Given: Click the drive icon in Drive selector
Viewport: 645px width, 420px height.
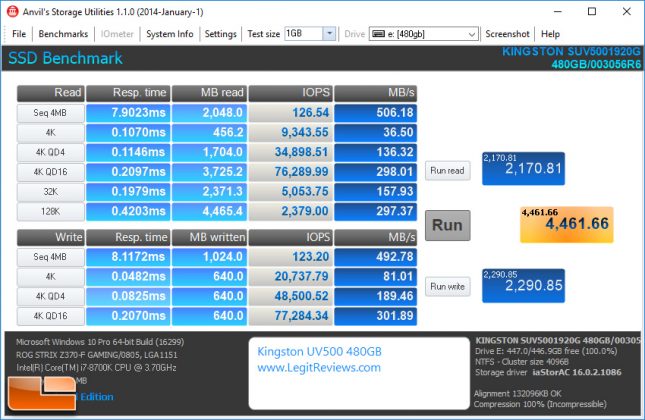Looking at the screenshot, I should [x=378, y=34].
